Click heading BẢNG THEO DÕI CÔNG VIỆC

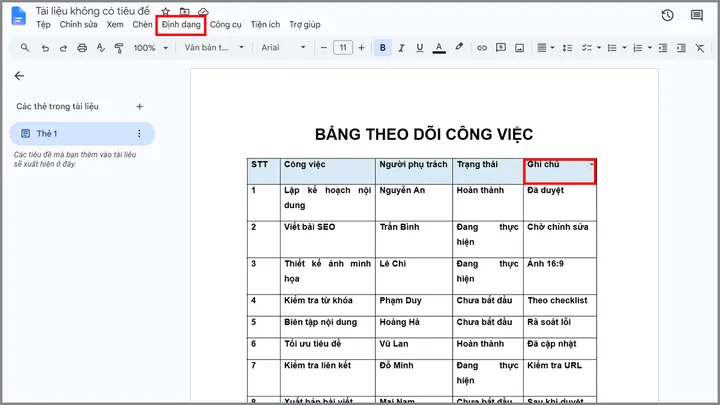(x=424, y=135)
